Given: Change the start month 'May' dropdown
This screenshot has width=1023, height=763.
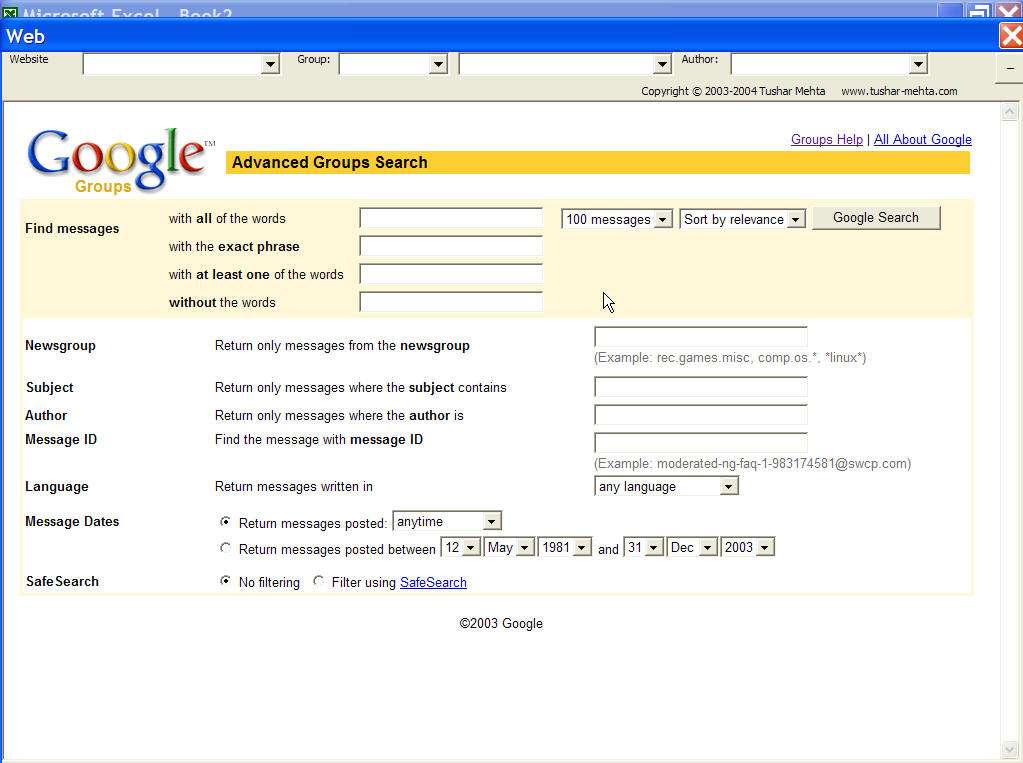Looking at the screenshot, I should [x=524, y=548].
